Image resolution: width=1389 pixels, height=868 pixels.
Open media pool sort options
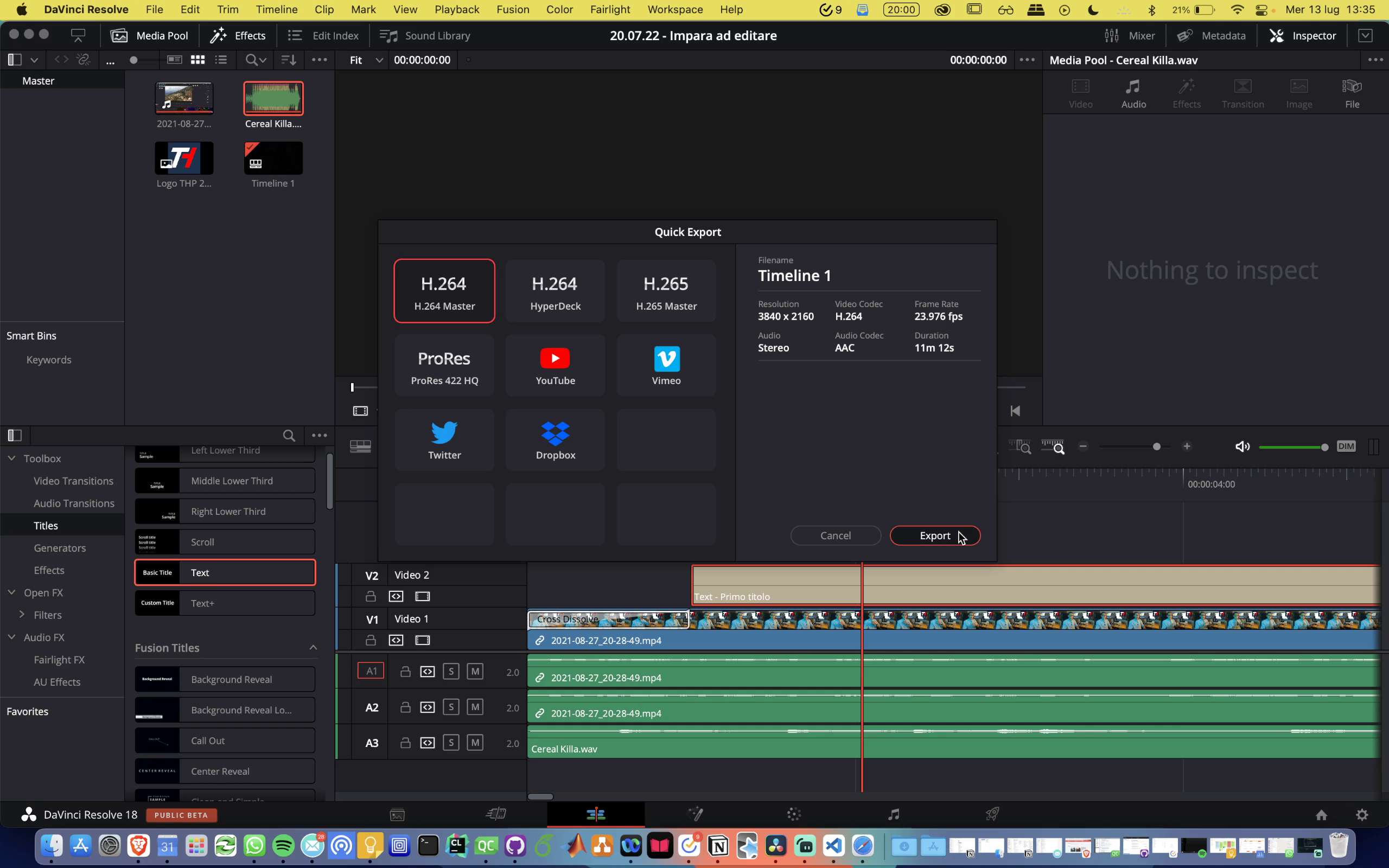(289, 60)
